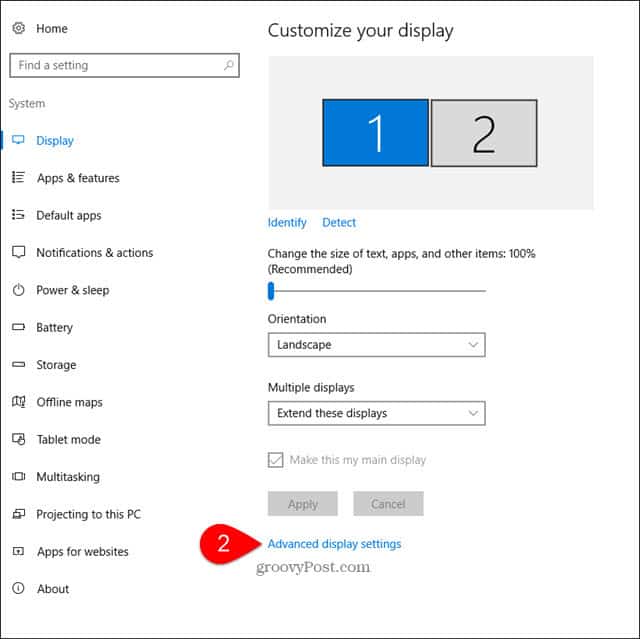The width and height of the screenshot is (640, 639).
Task: Click the Home gear icon
Action: [18, 28]
